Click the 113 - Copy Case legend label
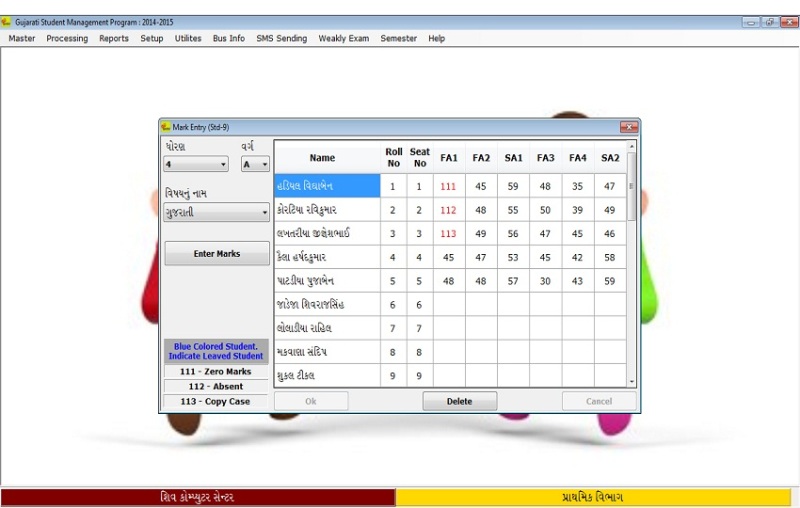Viewport: 800px width, 508px height. point(217,401)
